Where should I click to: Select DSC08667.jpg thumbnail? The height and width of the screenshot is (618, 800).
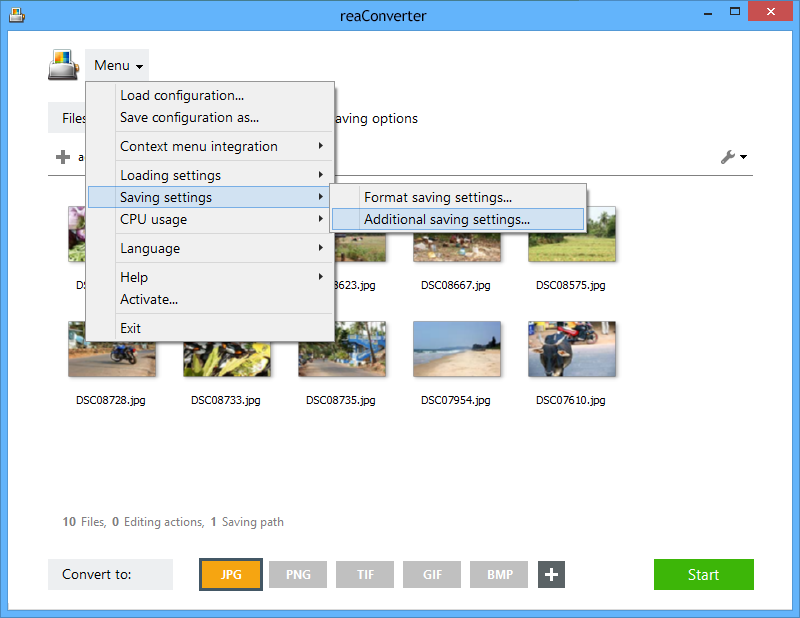pos(457,246)
